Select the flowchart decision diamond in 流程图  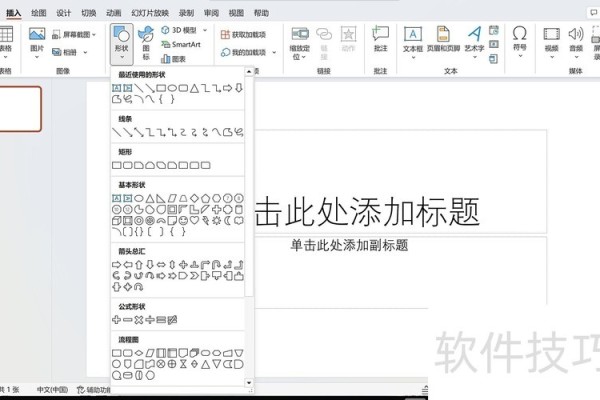click(x=139, y=353)
